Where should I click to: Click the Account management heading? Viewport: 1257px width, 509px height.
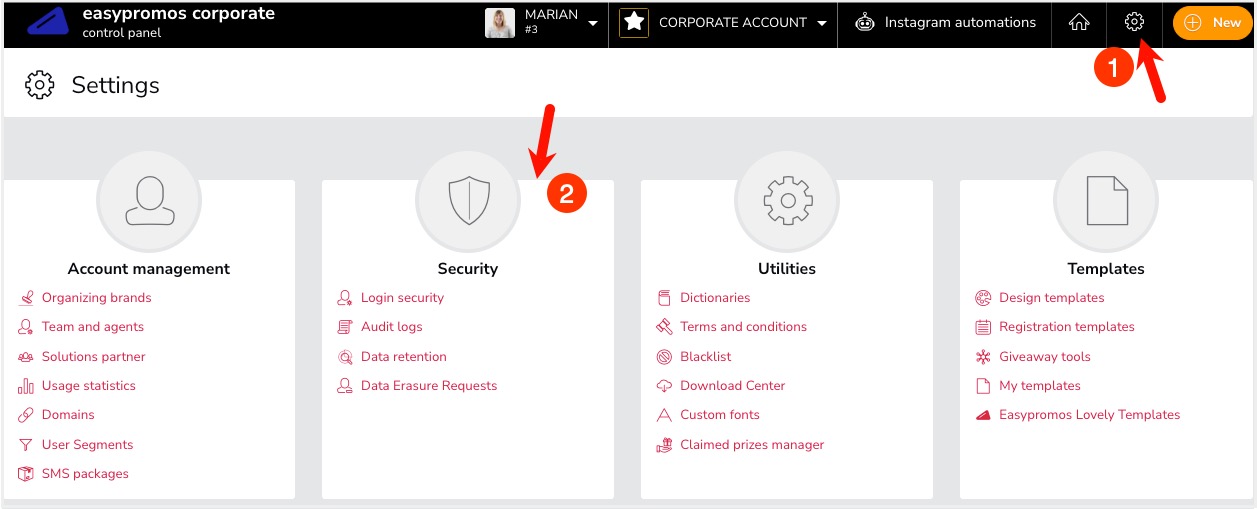tap(149, 269)
